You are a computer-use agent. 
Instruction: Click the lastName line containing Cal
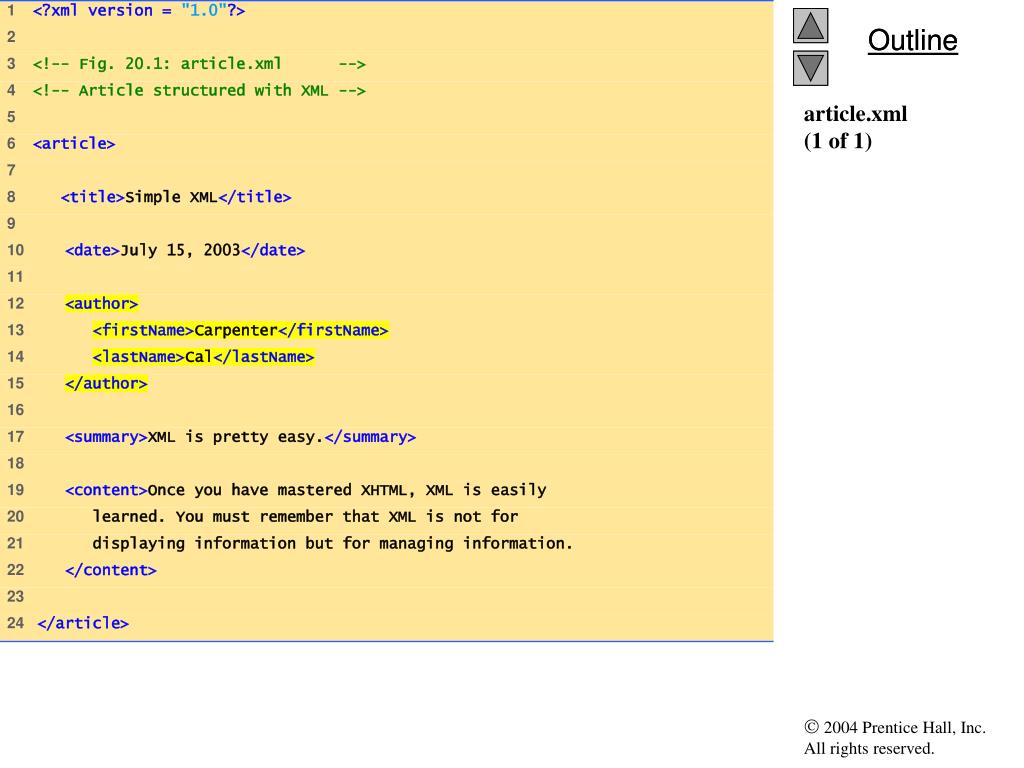coord(203,357)
